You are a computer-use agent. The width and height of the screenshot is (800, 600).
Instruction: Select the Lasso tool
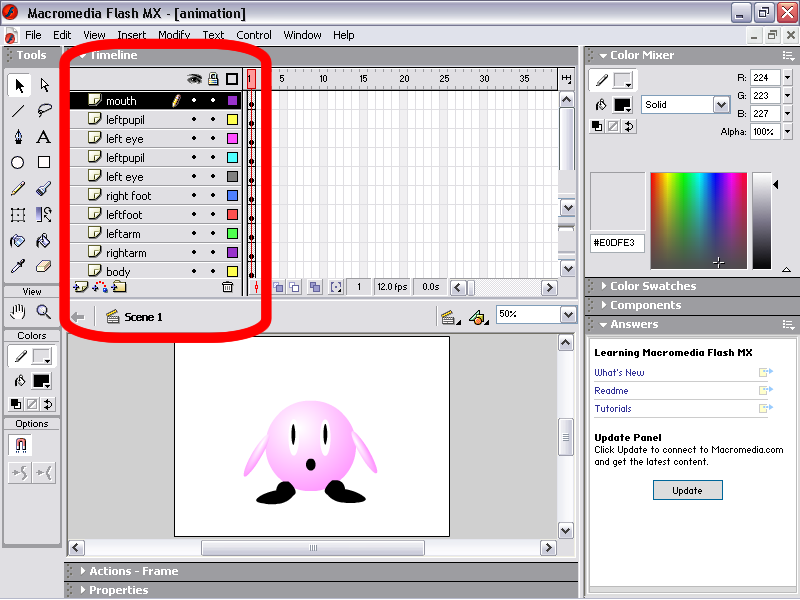pyautogui.click(x=44, y=111)
